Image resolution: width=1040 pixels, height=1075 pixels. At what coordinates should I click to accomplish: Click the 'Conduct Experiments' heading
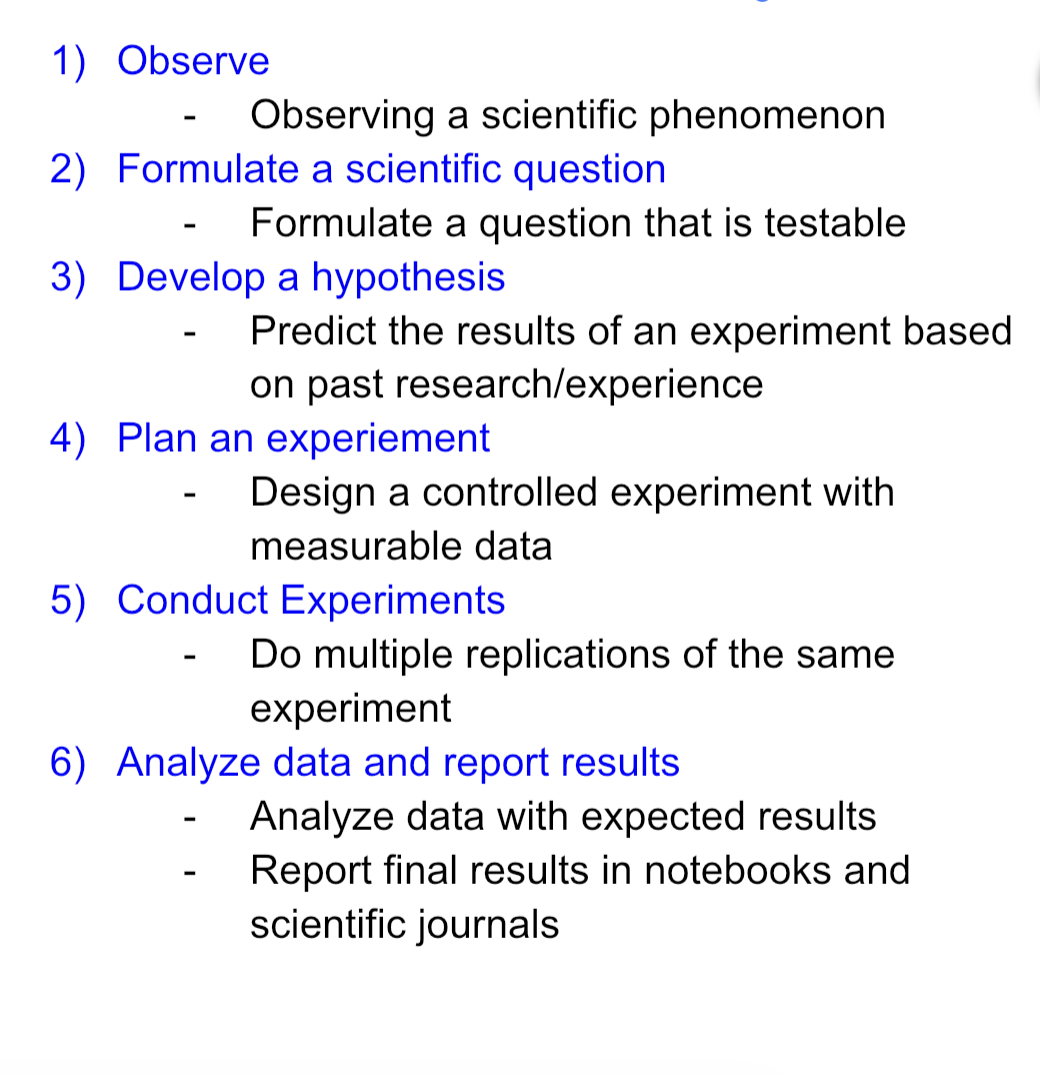(311, 601)
